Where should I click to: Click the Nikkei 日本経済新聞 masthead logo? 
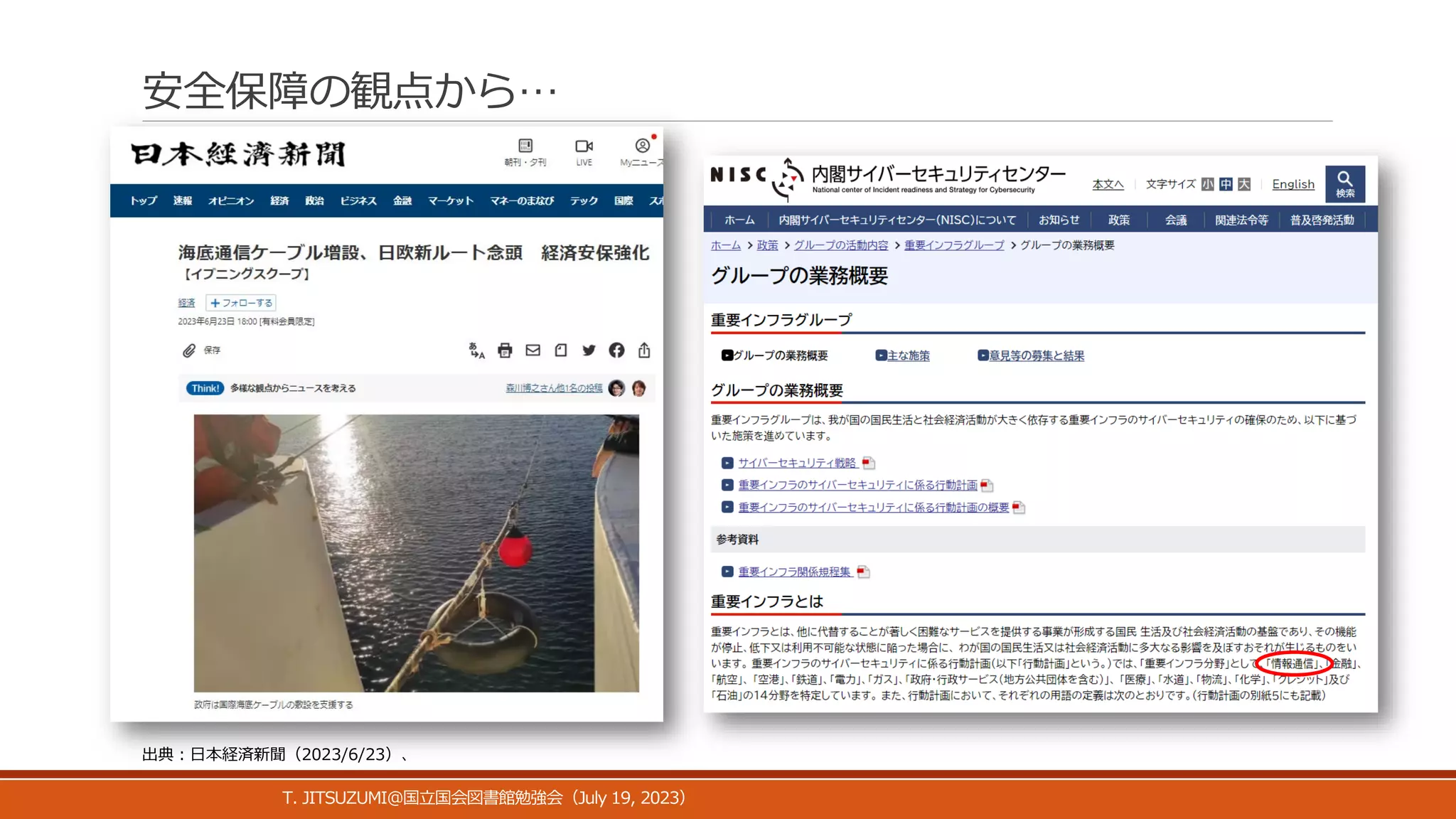[238, 154]
